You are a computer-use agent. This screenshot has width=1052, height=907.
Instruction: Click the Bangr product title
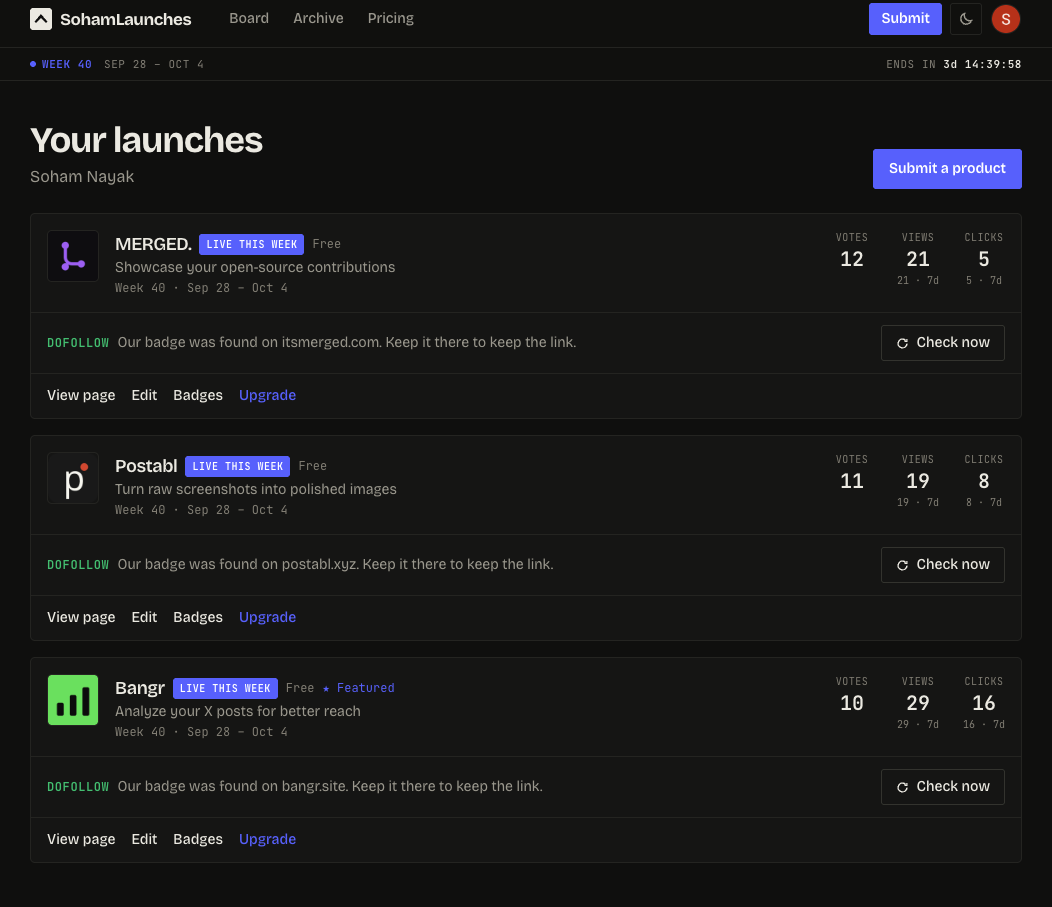tap(140, 688)
